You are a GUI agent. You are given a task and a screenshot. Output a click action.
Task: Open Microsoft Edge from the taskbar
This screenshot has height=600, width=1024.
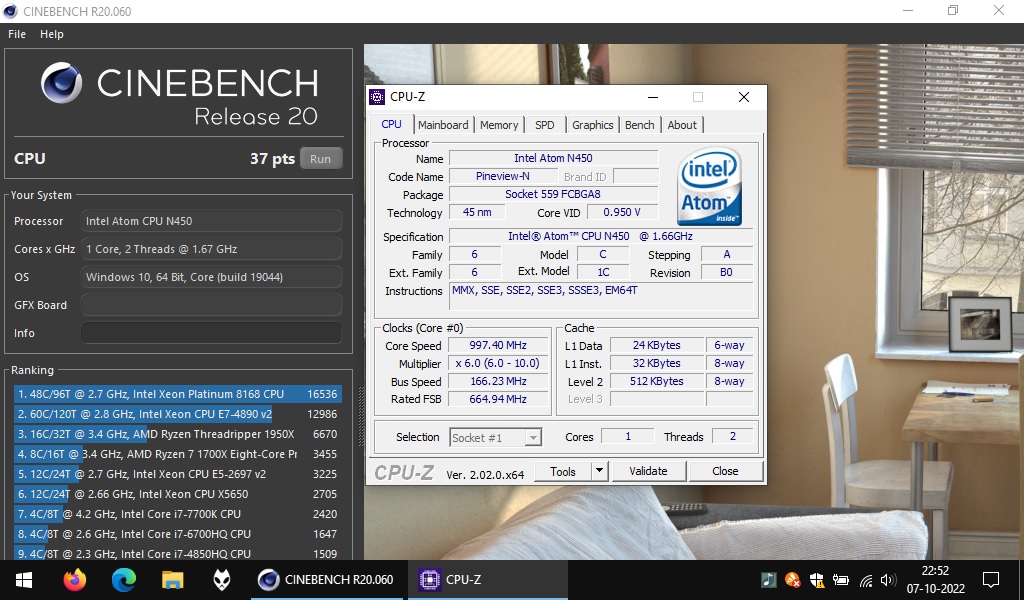coord(123,579)
